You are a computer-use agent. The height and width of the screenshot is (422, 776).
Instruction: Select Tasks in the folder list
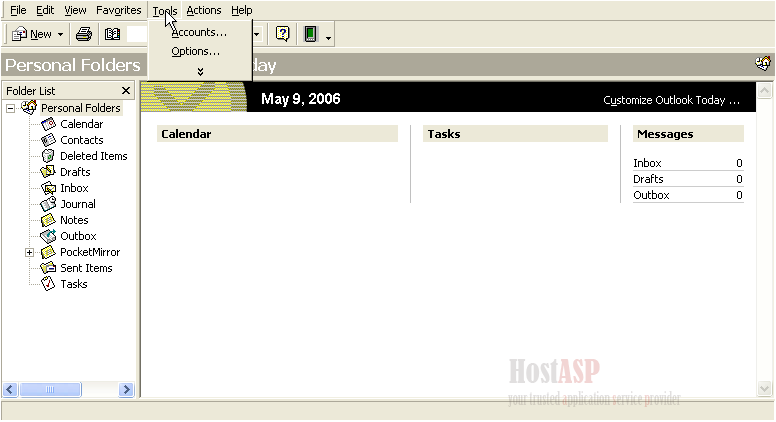coord(74,284)
